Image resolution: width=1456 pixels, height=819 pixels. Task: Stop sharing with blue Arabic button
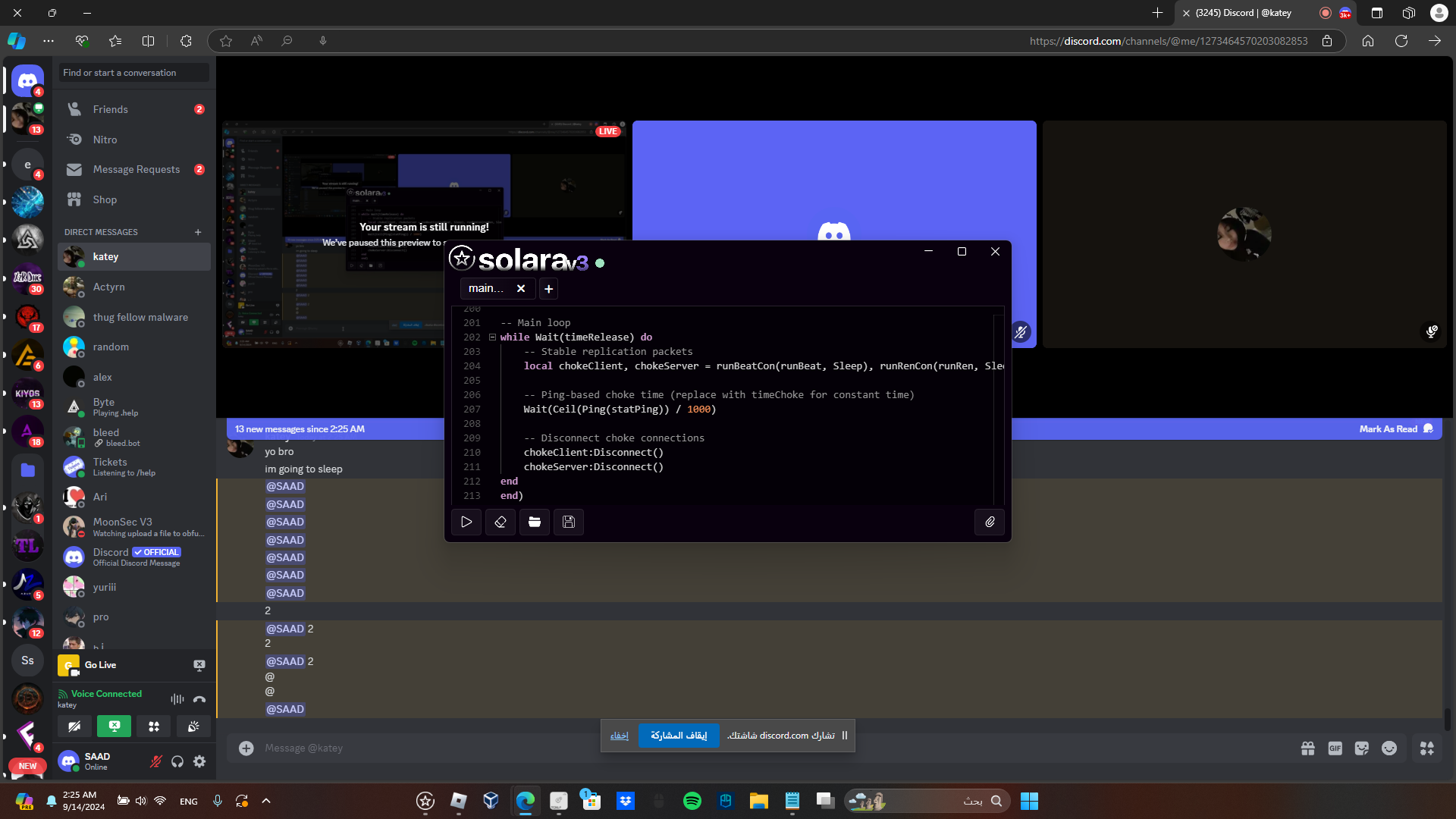[x=679, y=736]
